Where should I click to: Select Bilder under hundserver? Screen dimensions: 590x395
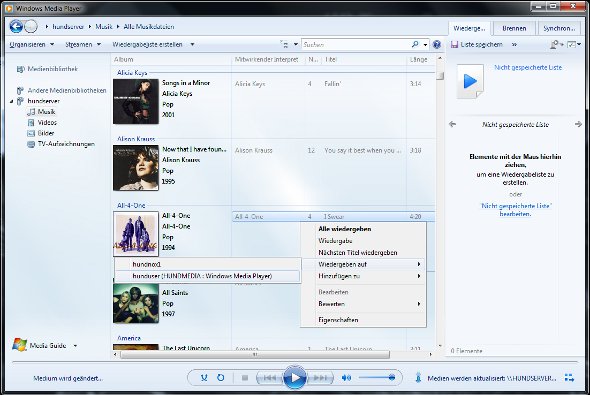coord(46,133)
